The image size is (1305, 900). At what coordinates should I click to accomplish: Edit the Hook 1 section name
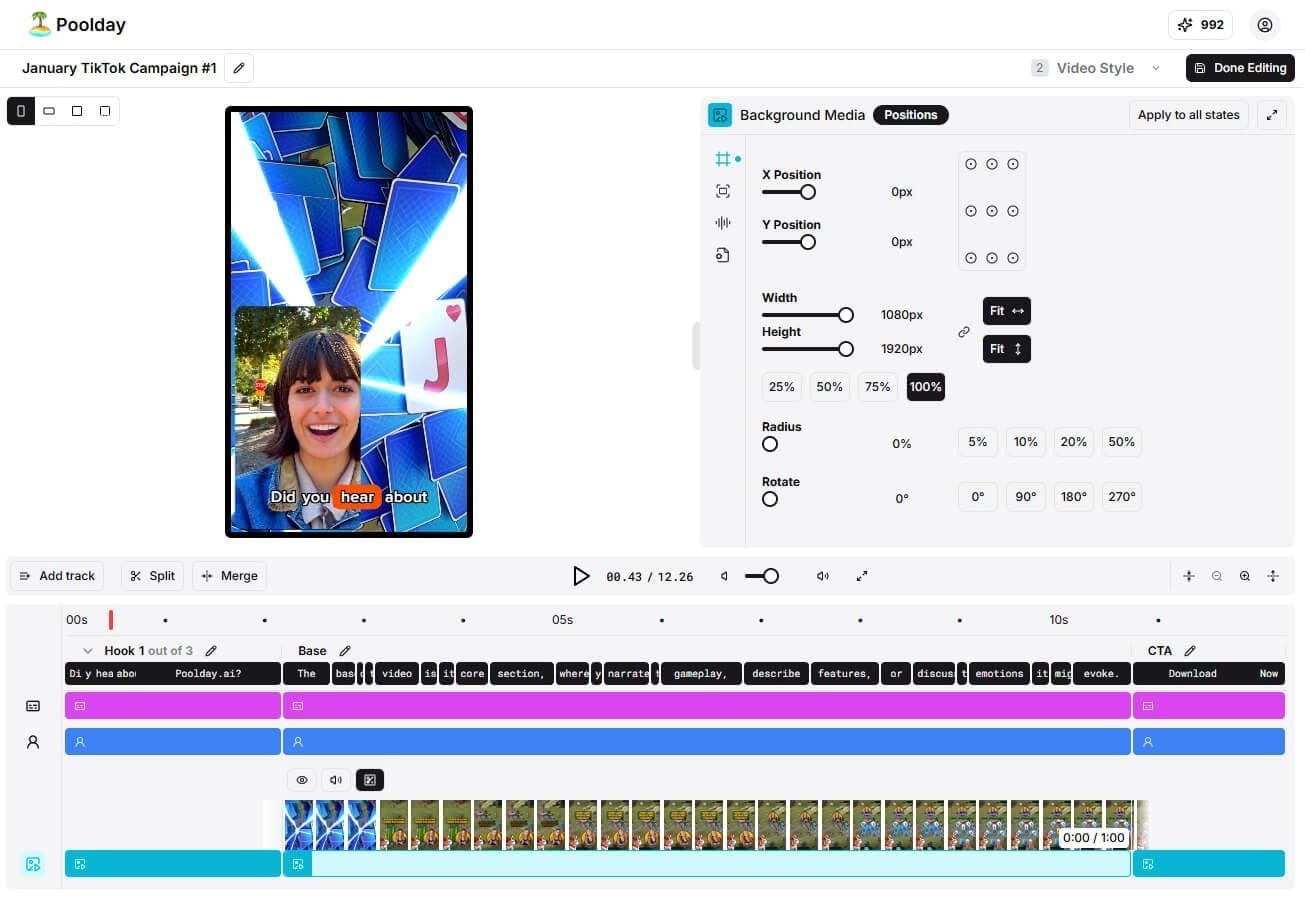211,651
